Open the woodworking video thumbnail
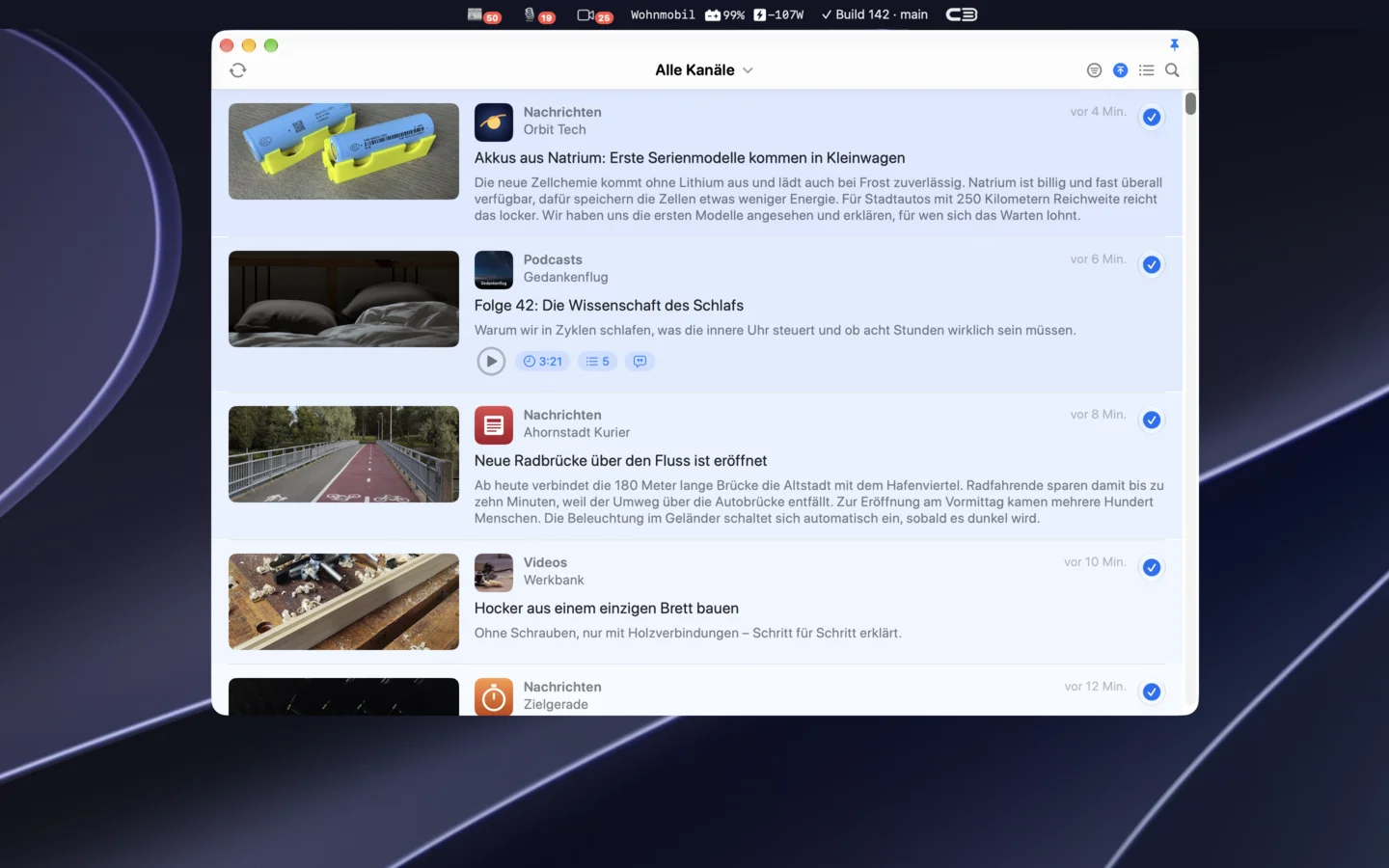The image size is (1389, 868). (x=343, y=602)
